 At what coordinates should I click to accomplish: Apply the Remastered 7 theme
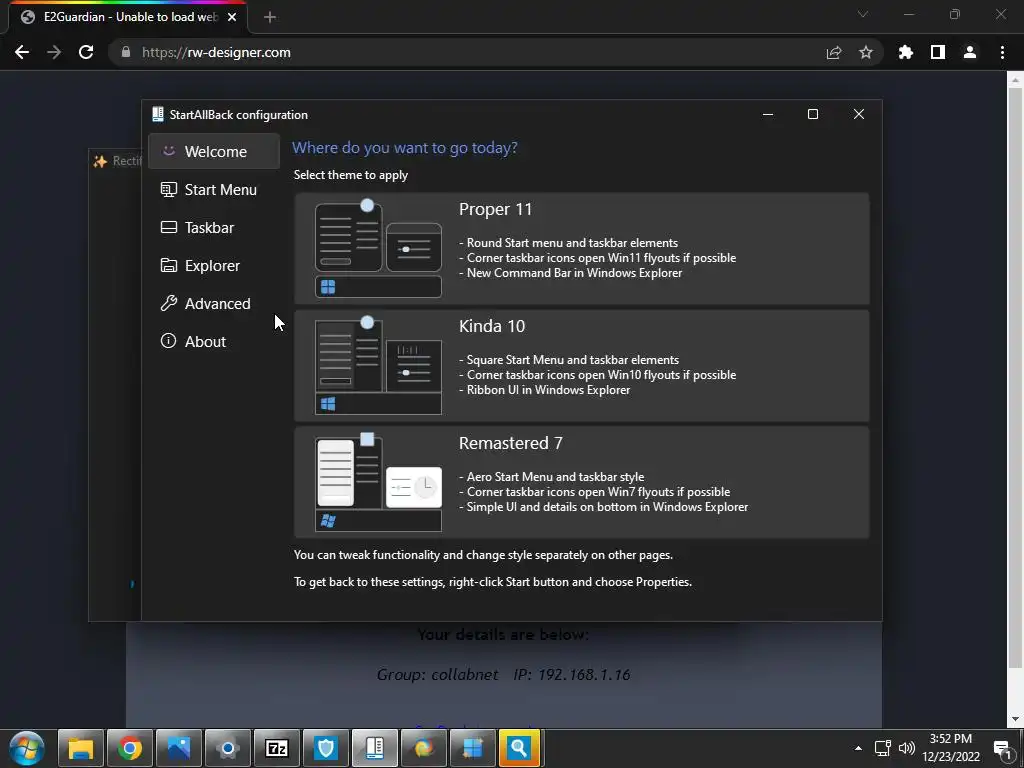click(581, 482)
